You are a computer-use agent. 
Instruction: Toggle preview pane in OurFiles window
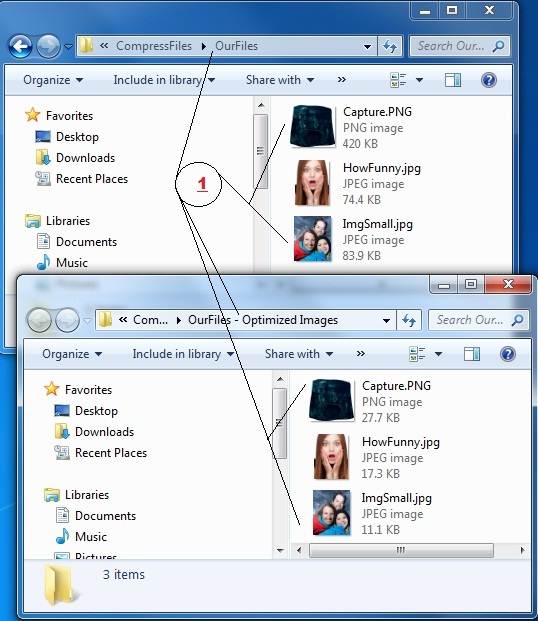pyautogui.click(x=452, y=80)
